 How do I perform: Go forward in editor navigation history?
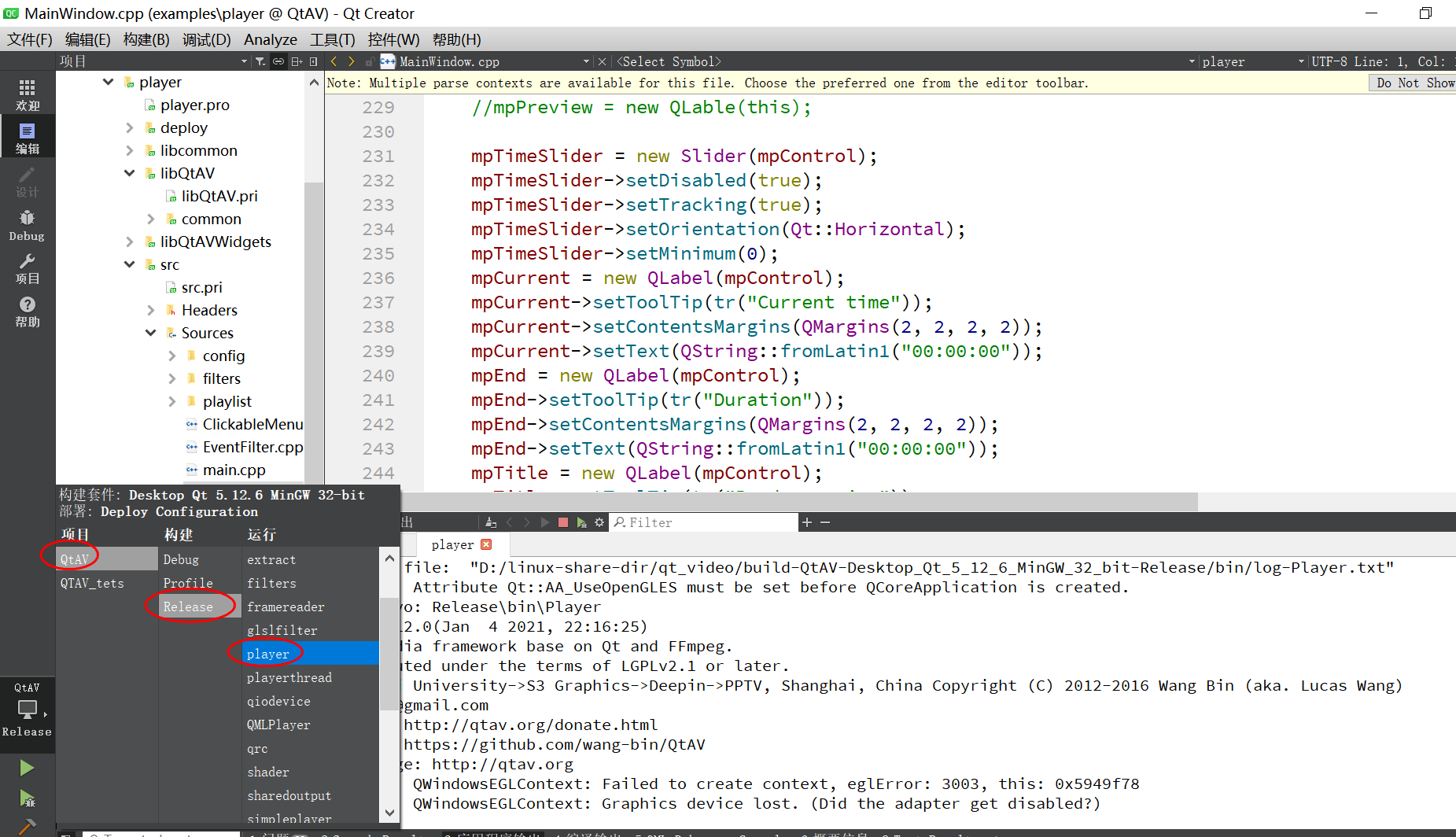pyautogui.click(x=352, y=61)
